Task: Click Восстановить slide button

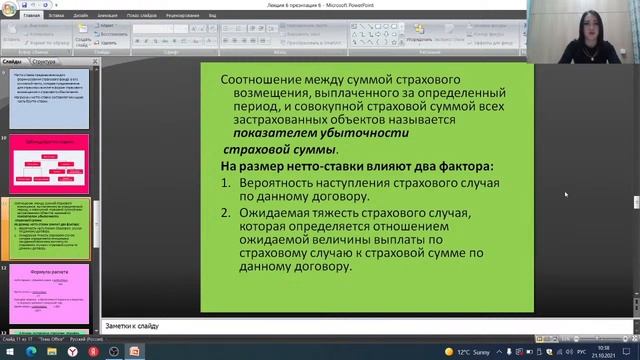Action: tap(111, 34)
